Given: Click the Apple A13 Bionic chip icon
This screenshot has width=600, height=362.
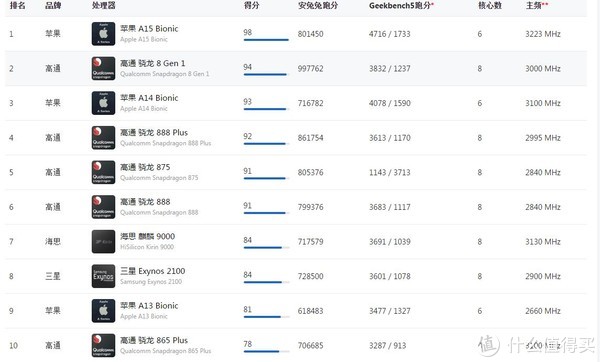Looking at the screenshot, I should click(103, 311).
